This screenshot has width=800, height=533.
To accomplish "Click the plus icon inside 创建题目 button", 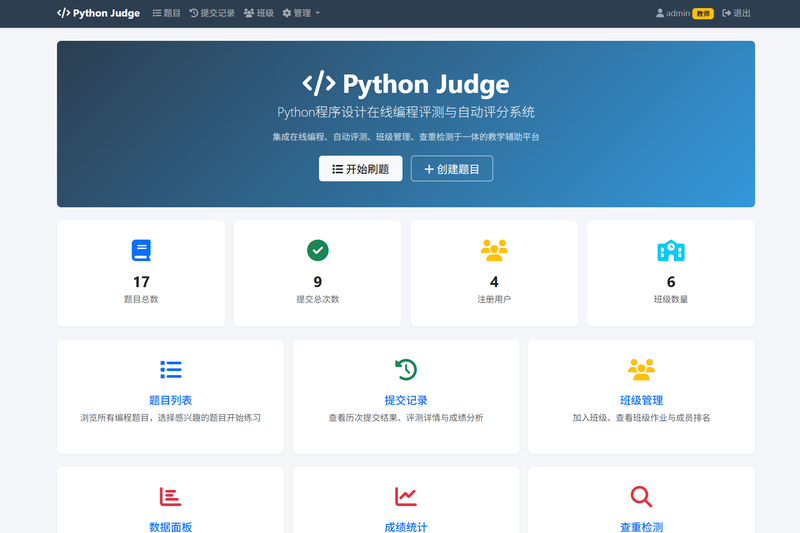I will (429, 169).
